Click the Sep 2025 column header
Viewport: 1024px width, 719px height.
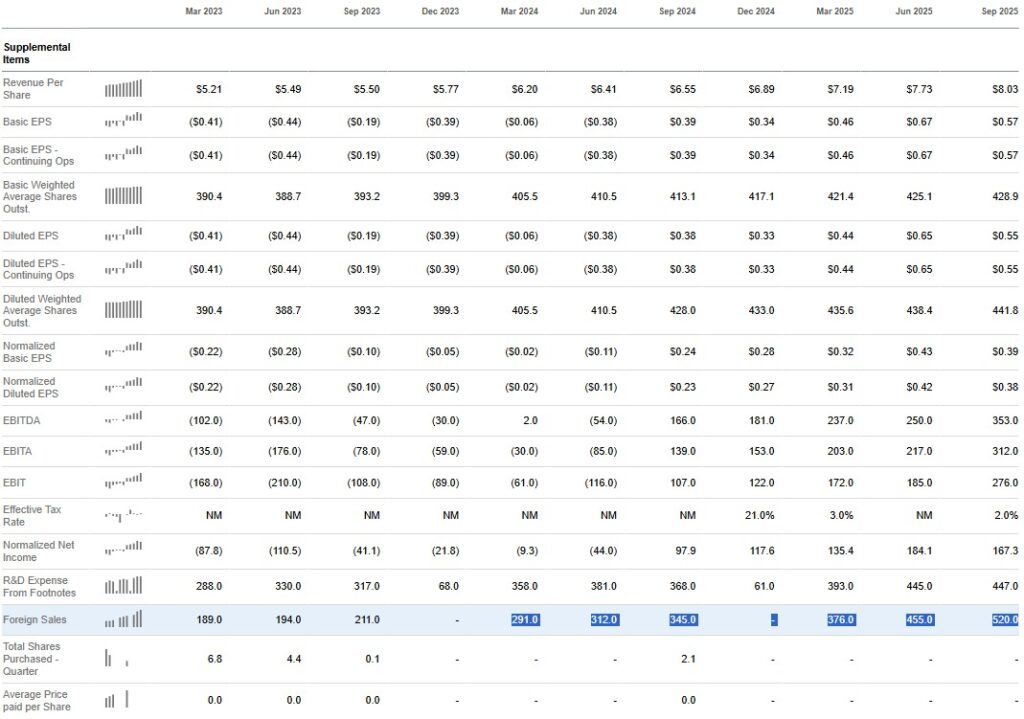pyautogui.click(x=1000, y=11)
